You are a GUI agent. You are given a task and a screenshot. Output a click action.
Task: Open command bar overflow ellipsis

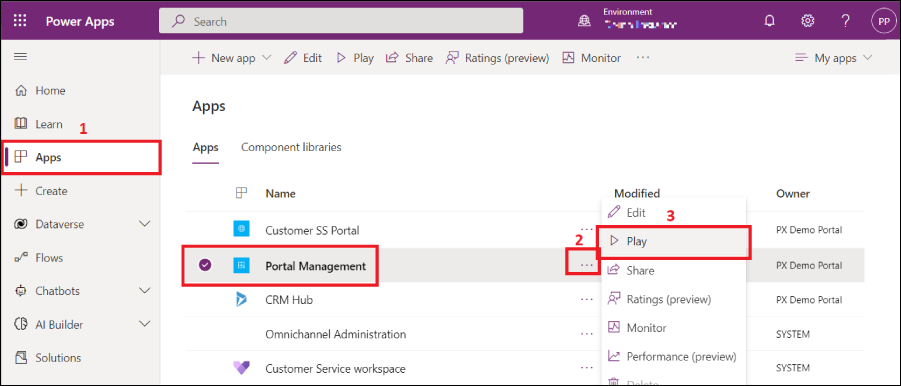click(643, 58)
